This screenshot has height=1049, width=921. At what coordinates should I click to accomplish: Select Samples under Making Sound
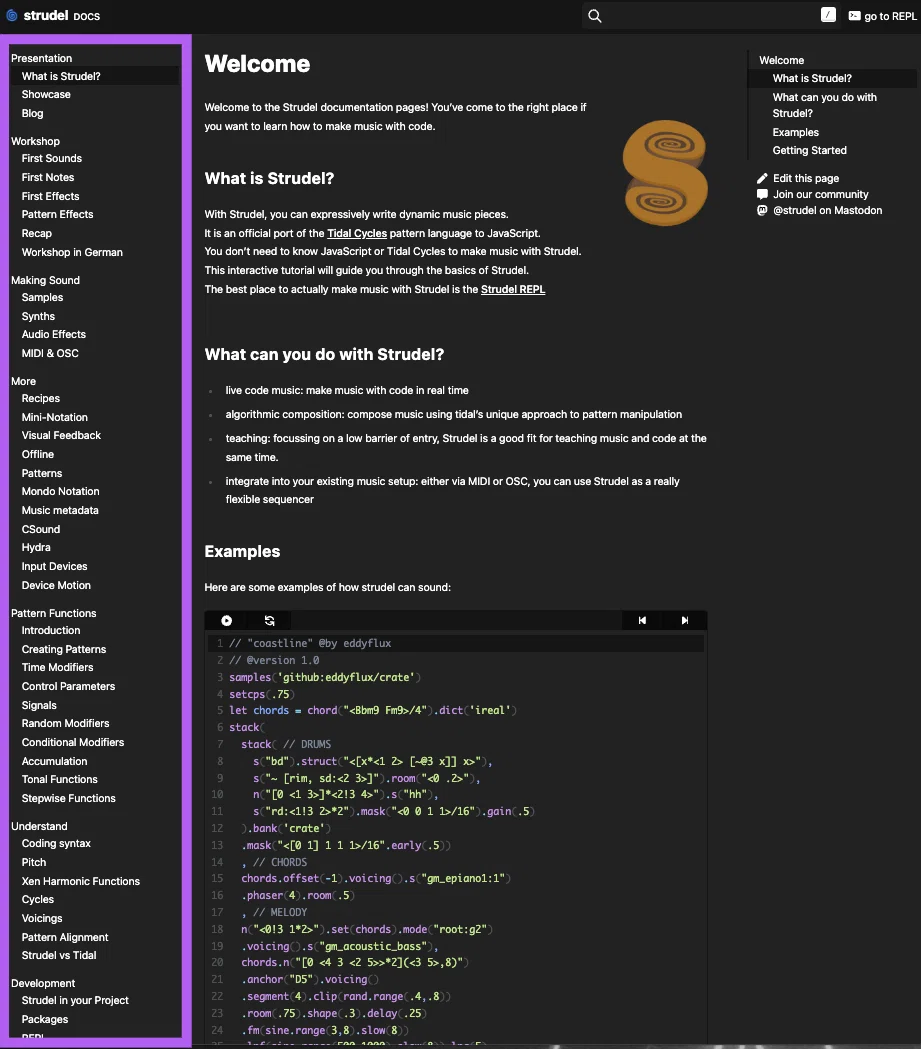(x=42, y=298)
